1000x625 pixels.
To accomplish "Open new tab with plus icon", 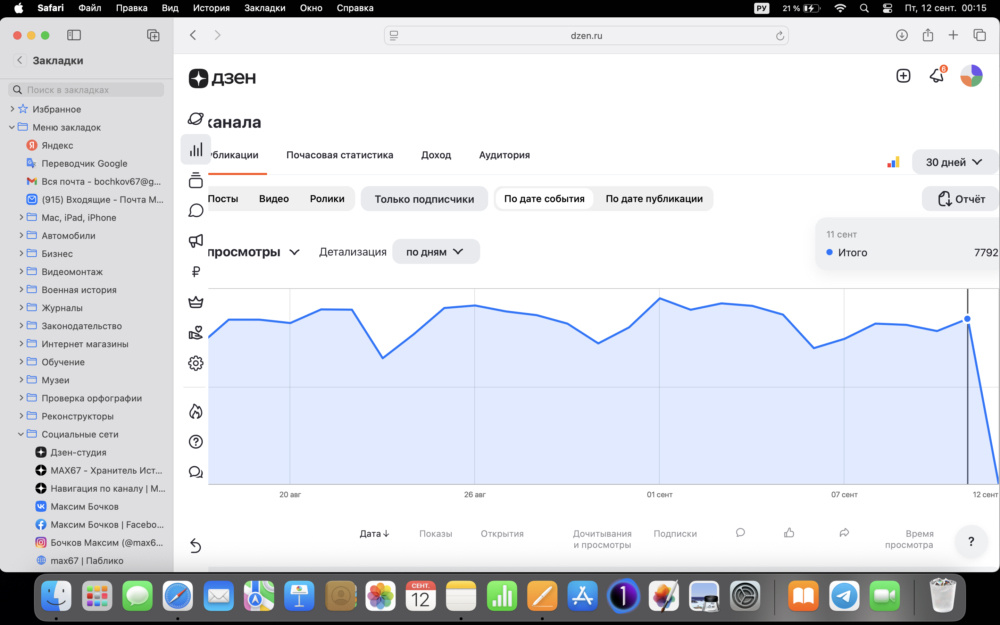I will click(x=953, y=35).
